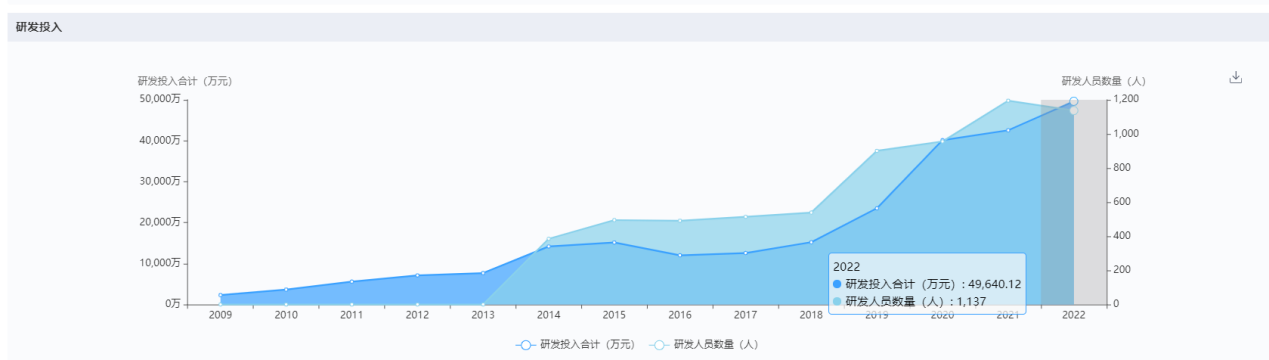Select the 2015 label on the x-axis

(x=614, y=315)
